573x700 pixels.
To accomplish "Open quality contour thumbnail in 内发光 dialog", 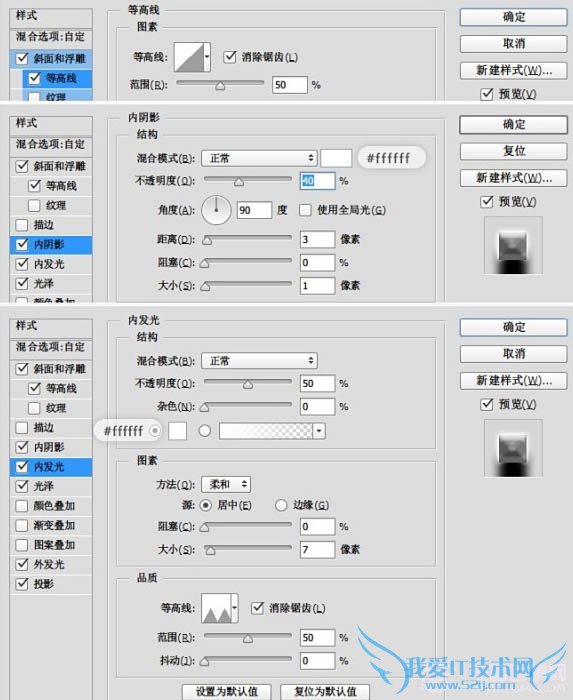I will pos(216,608).
